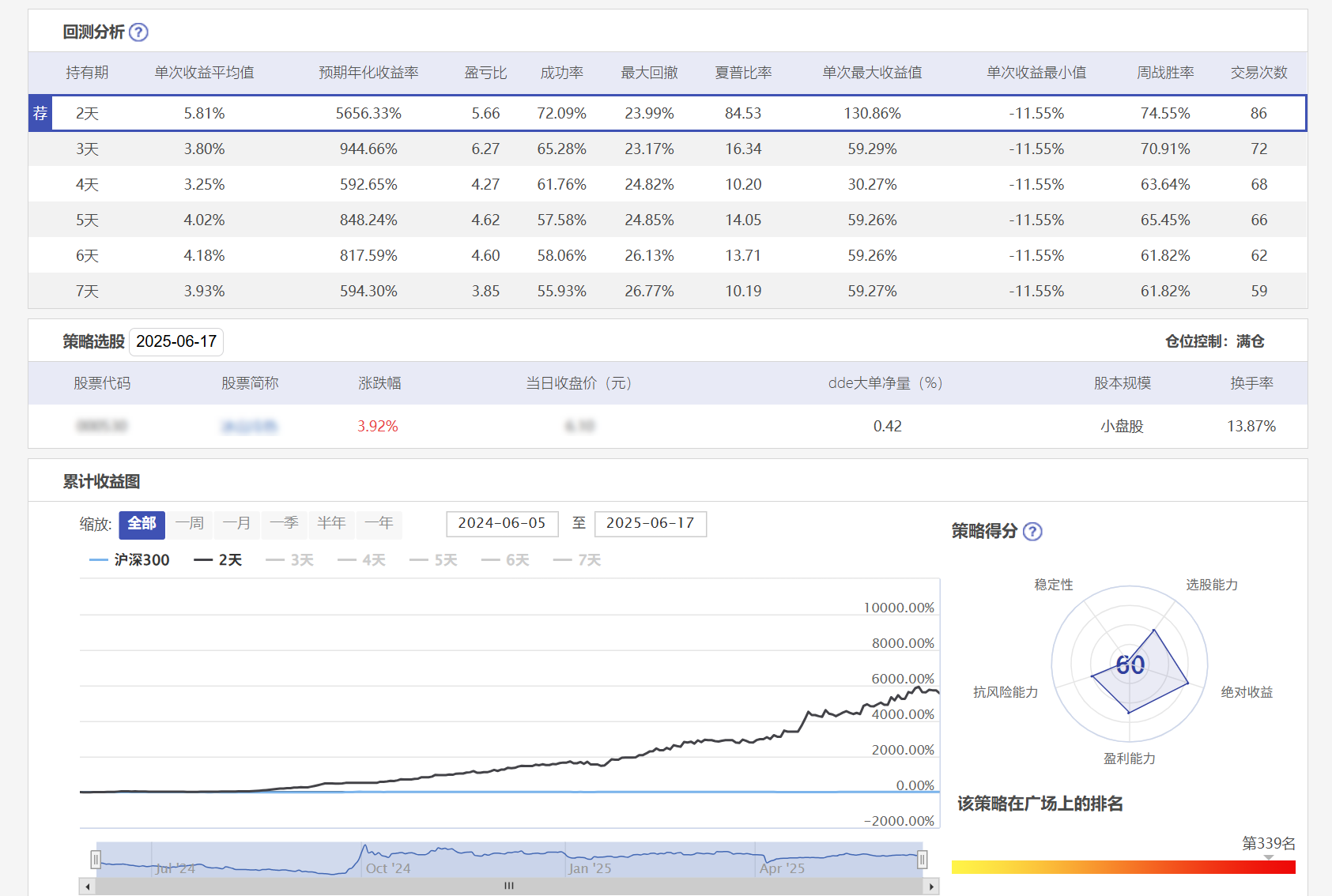Click the ranking marker triangle under 第339名
Image resolution: width=1332 pixels, height=896 pixels.
click(x=1269, y=857)
